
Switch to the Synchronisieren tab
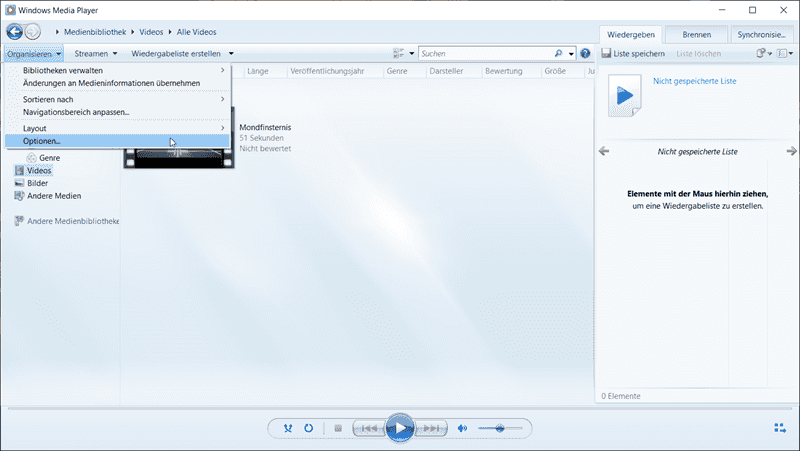pyautogui.click(x=761, y=35)
